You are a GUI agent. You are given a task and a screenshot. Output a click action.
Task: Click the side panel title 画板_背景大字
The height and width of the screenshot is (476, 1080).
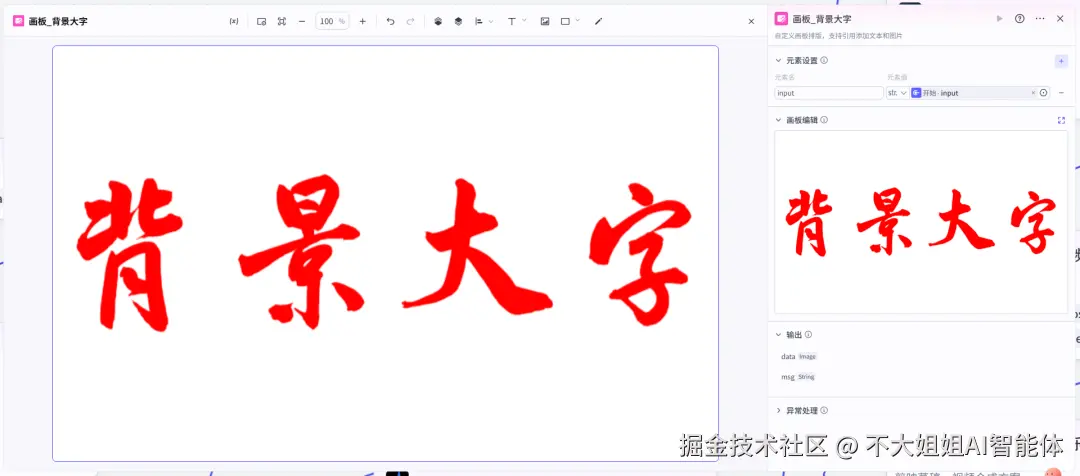tap(822, 19)
